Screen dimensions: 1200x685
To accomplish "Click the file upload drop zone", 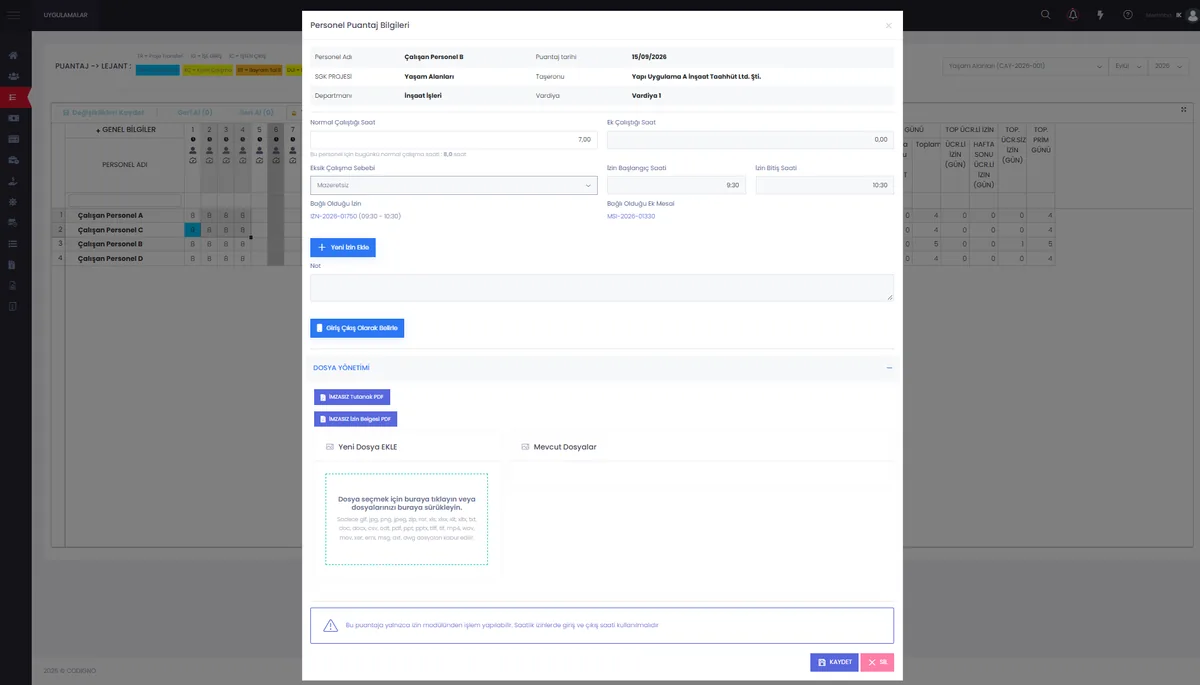I will click(406, 519).
